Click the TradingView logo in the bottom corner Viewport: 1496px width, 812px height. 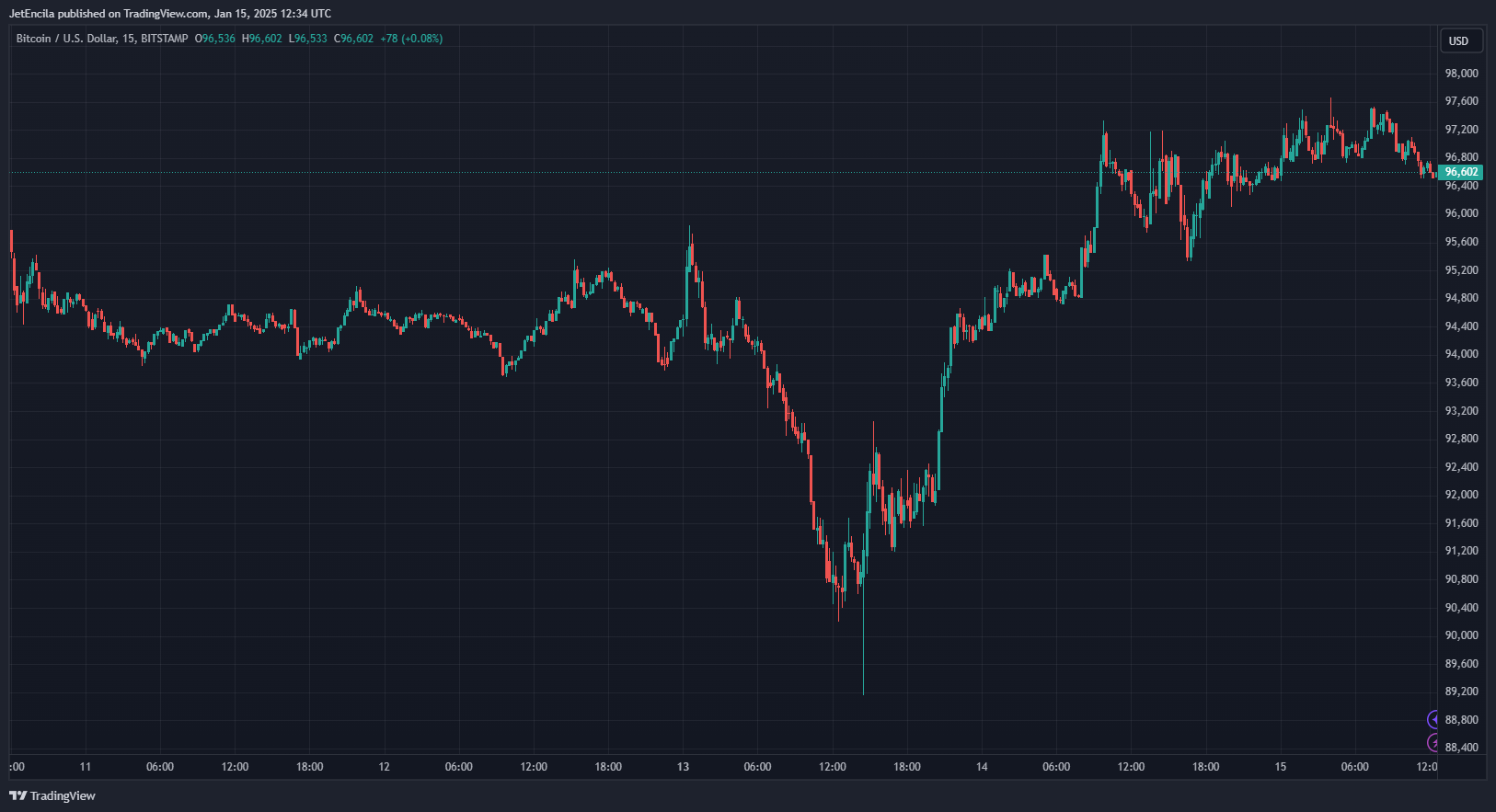click(x=52, y=795)
